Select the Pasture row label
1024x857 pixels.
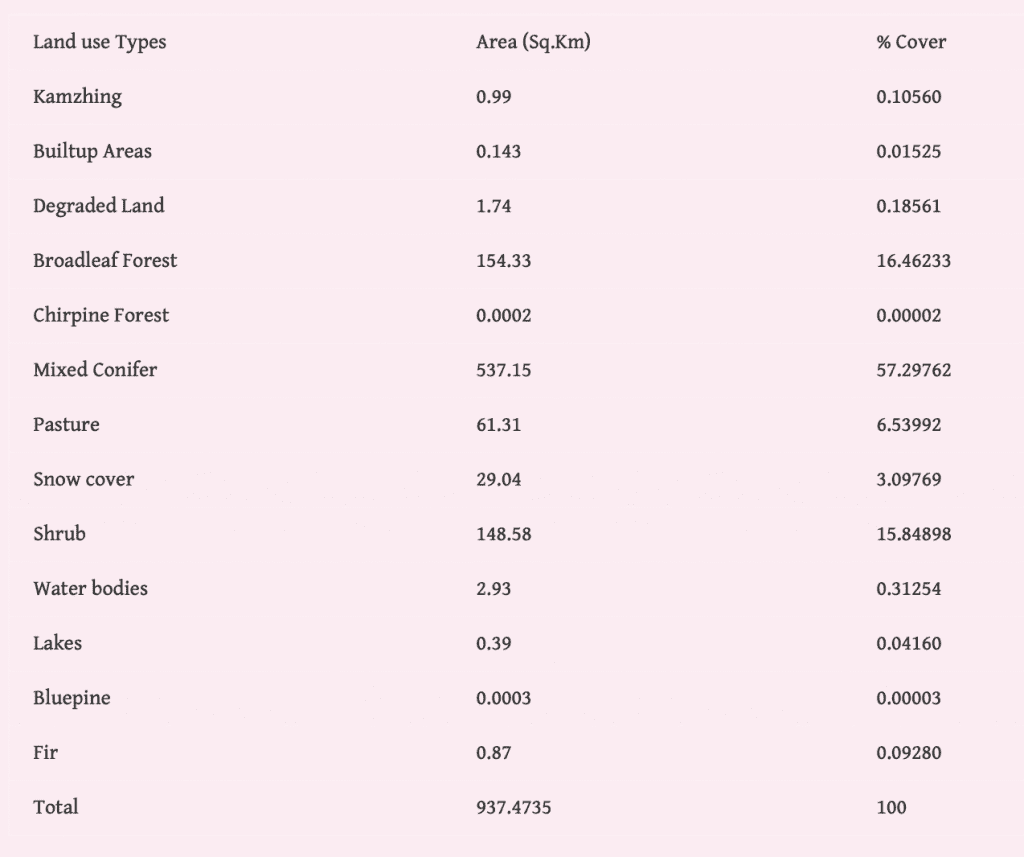point(66,425)
